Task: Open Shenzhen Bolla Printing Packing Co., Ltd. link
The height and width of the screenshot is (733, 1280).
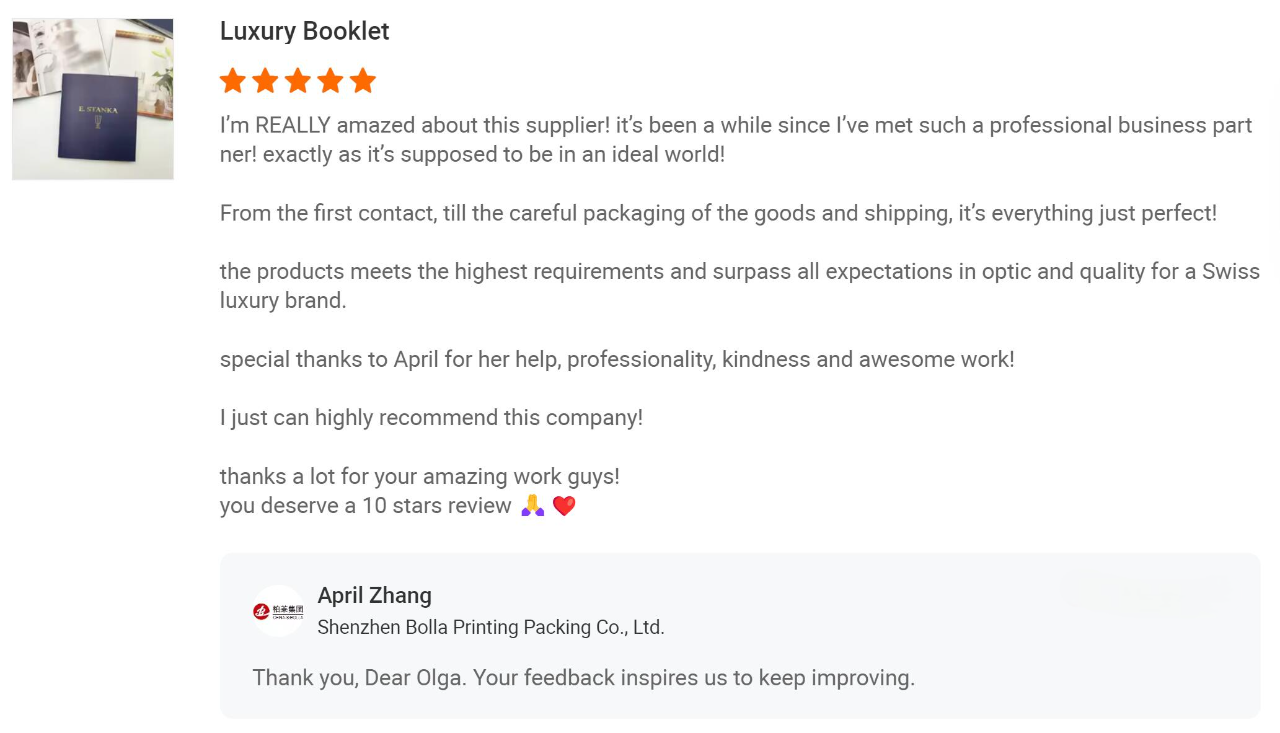Action: 491,627
